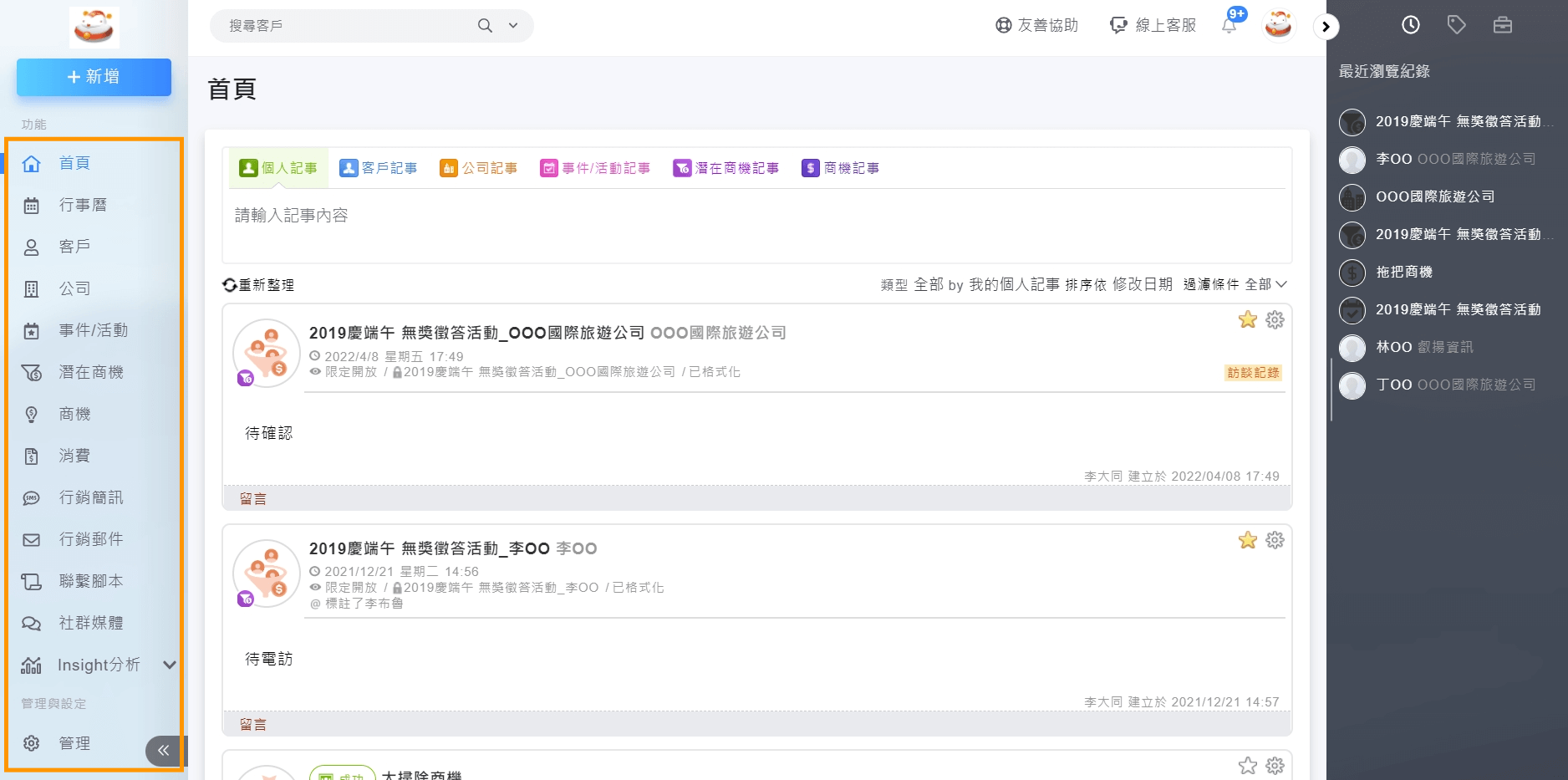The image size is (1568, 780).
Task: Open the notifications bell icon
Action: pos(1229,26)
